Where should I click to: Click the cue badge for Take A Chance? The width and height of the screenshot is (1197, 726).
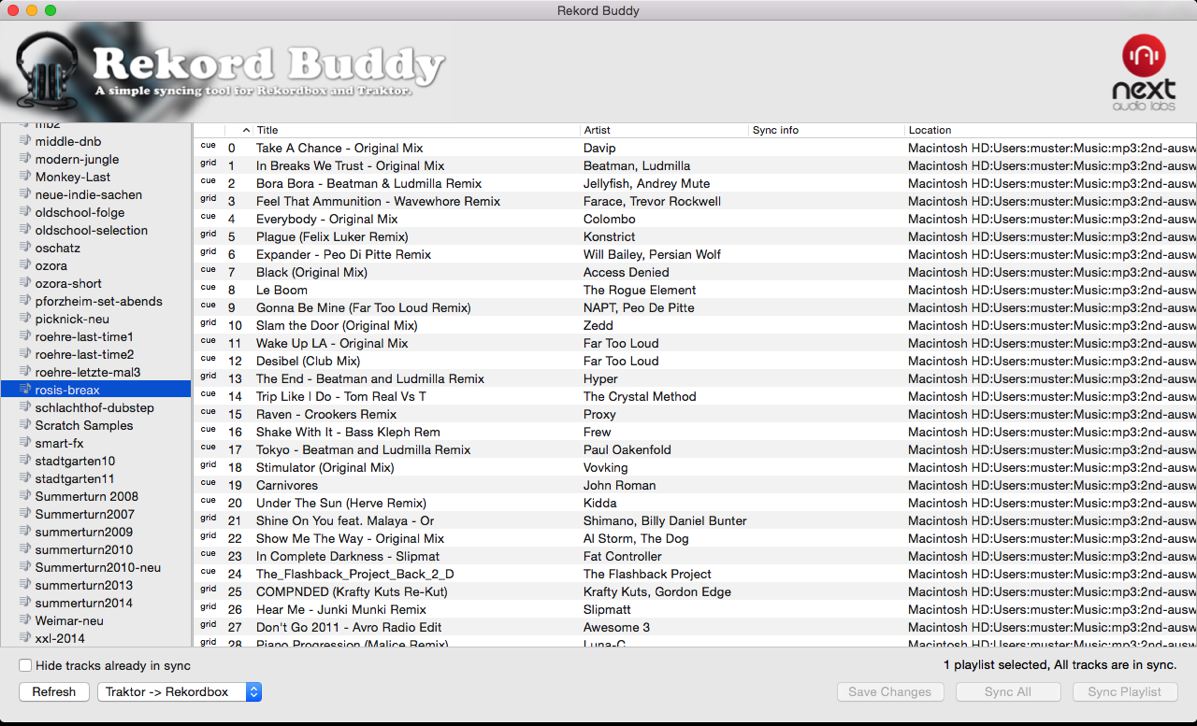click(x=208, y=147)
